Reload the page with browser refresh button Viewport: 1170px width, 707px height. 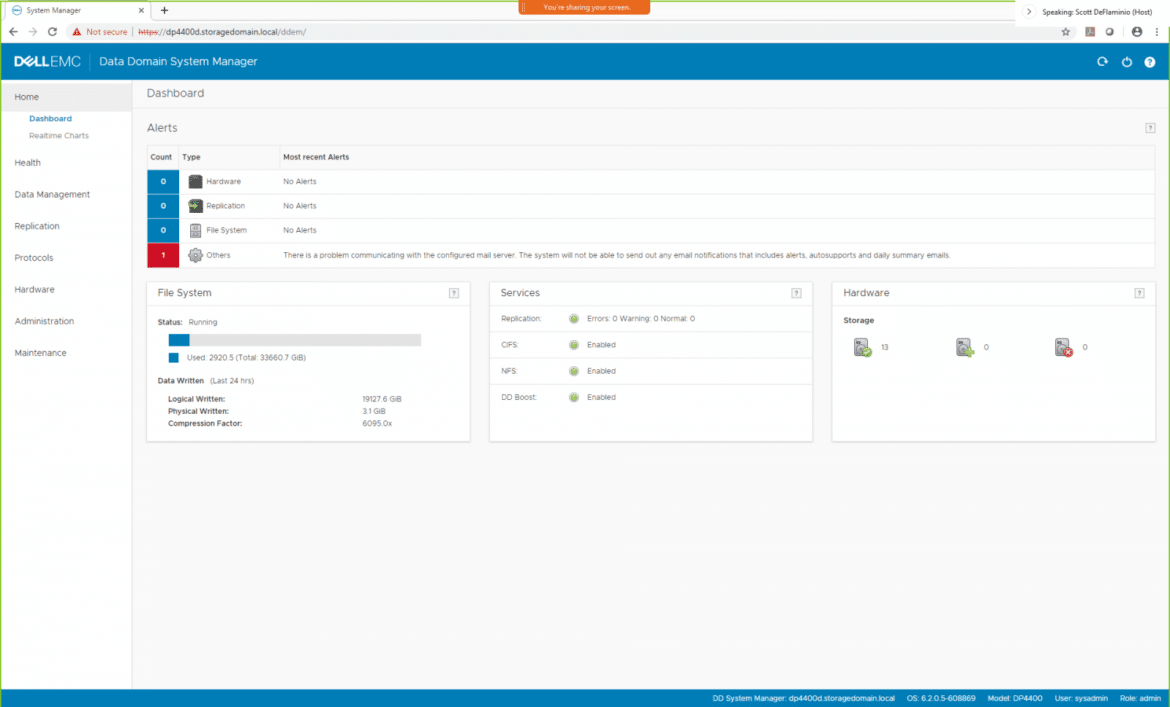coord(52,32)
